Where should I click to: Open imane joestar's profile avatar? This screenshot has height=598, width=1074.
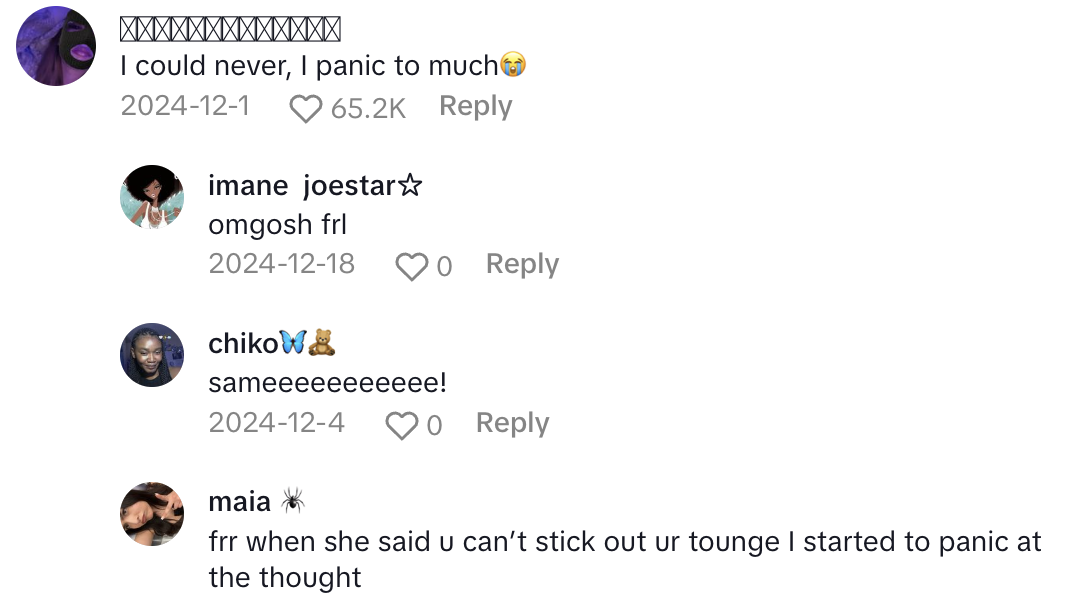[x=152, y=197]
